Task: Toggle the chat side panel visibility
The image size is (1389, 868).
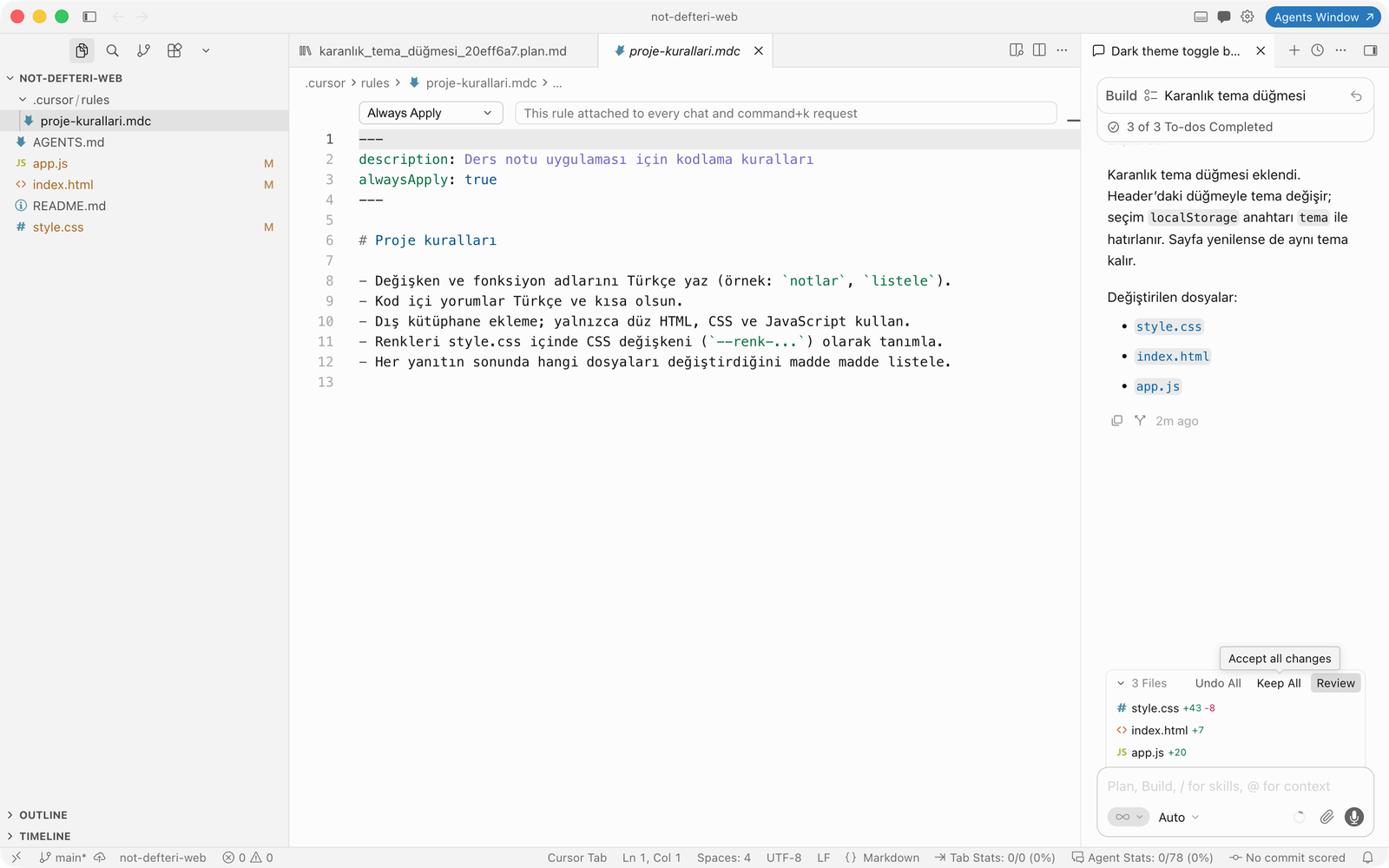Action: [x=1371, y=50]
